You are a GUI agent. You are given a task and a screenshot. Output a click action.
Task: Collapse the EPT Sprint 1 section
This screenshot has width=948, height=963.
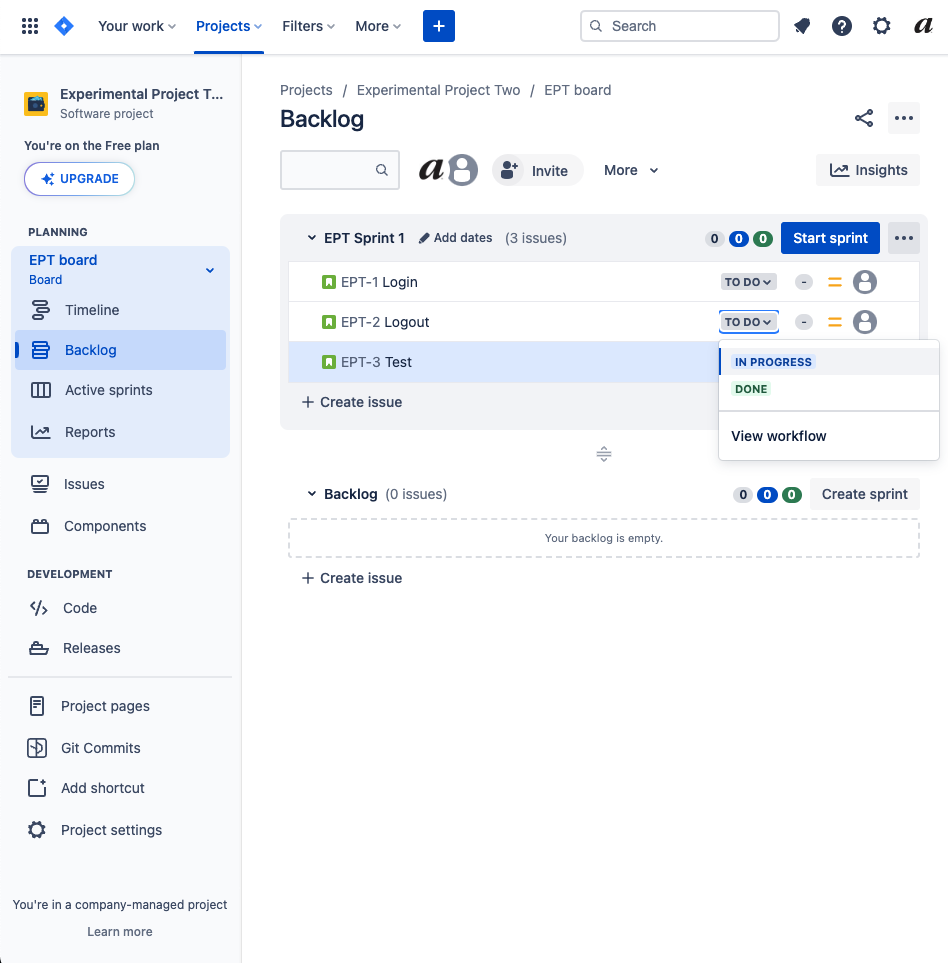[311, 238]
